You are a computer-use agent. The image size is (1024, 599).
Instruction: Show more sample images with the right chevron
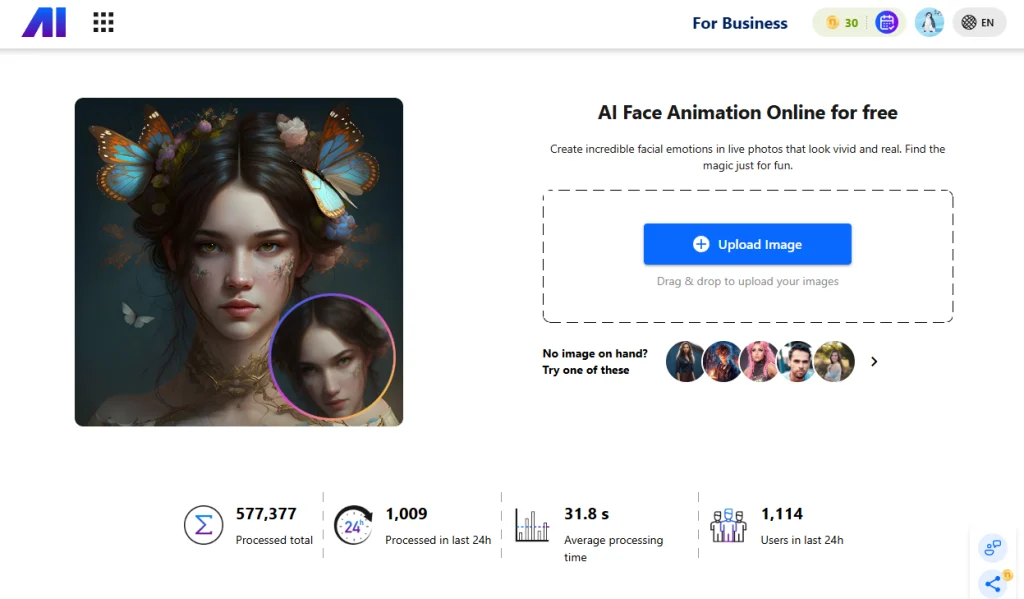874,361
